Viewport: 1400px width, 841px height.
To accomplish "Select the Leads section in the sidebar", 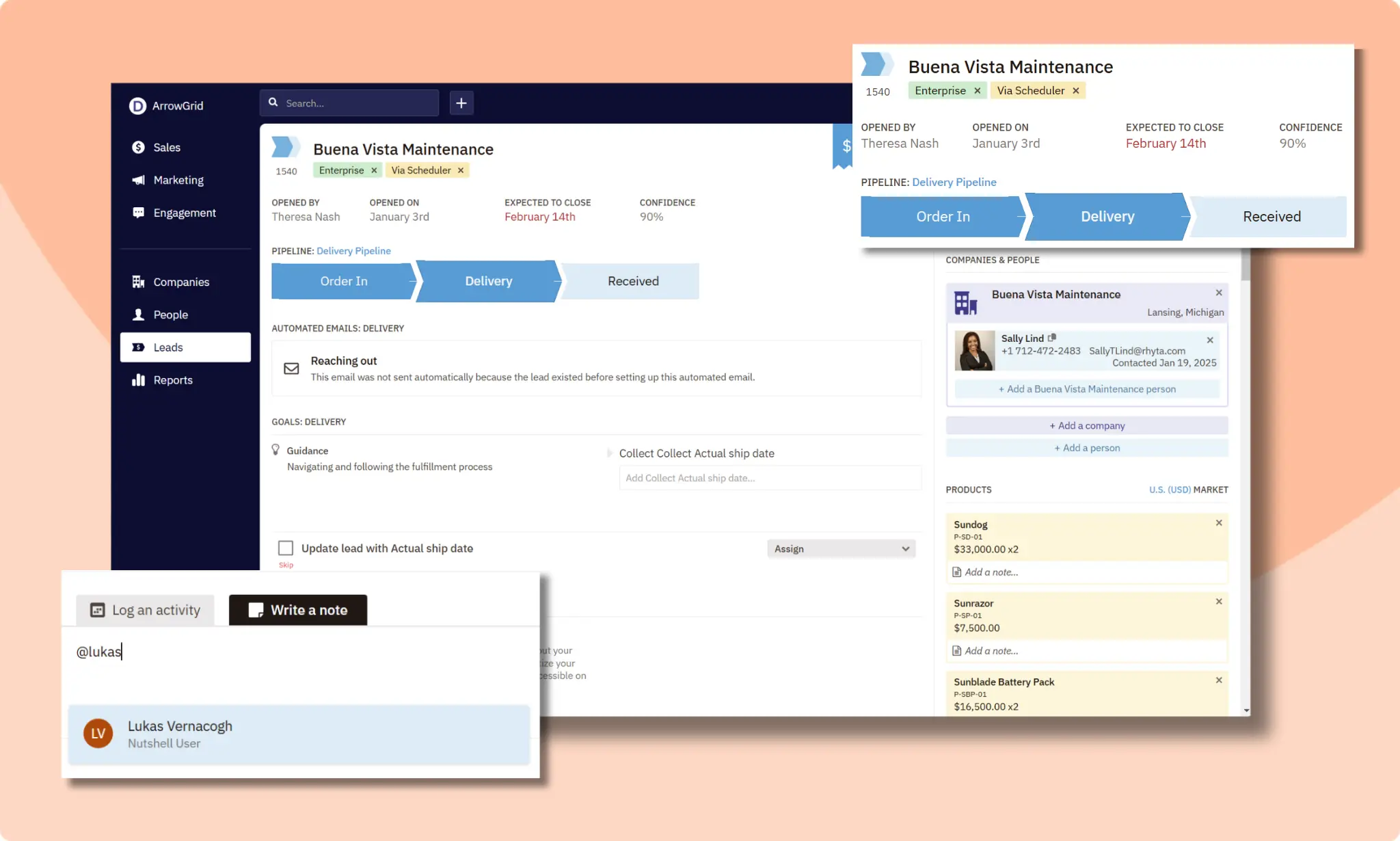I will [167, 347].
